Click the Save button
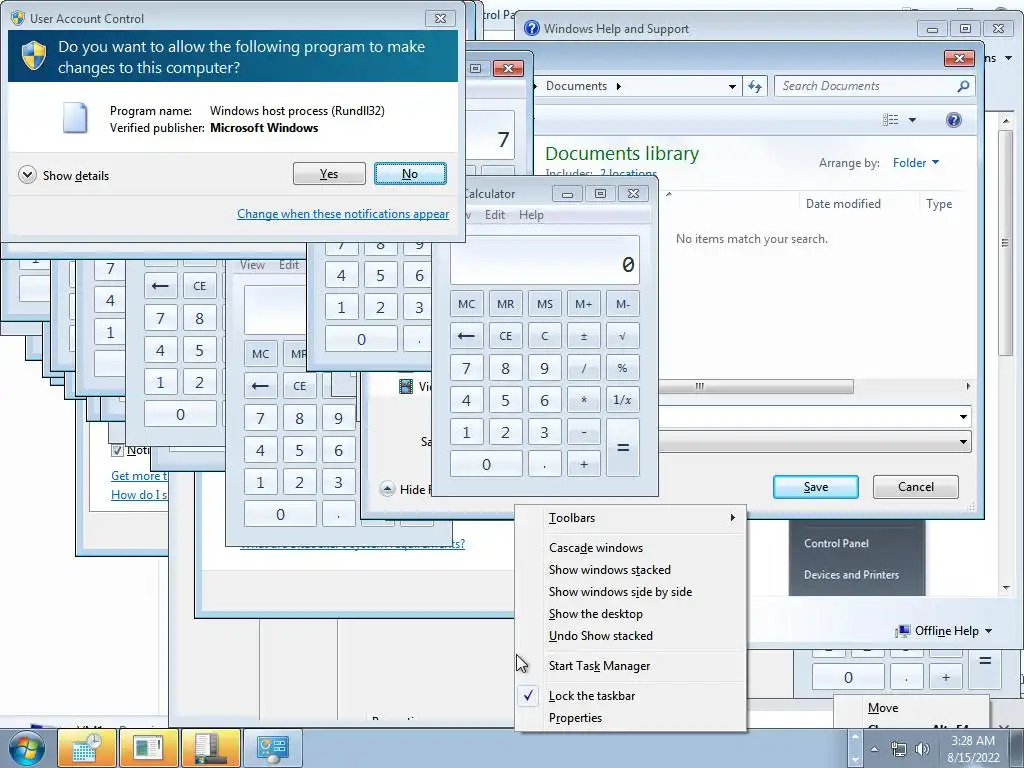Screen dimensions: 1024x768 816,487
